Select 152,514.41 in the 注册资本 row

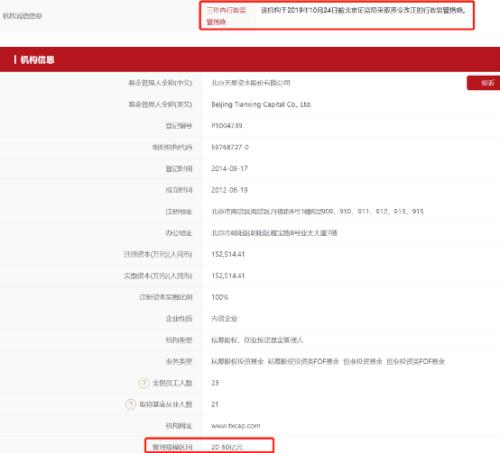click(228, 254)
